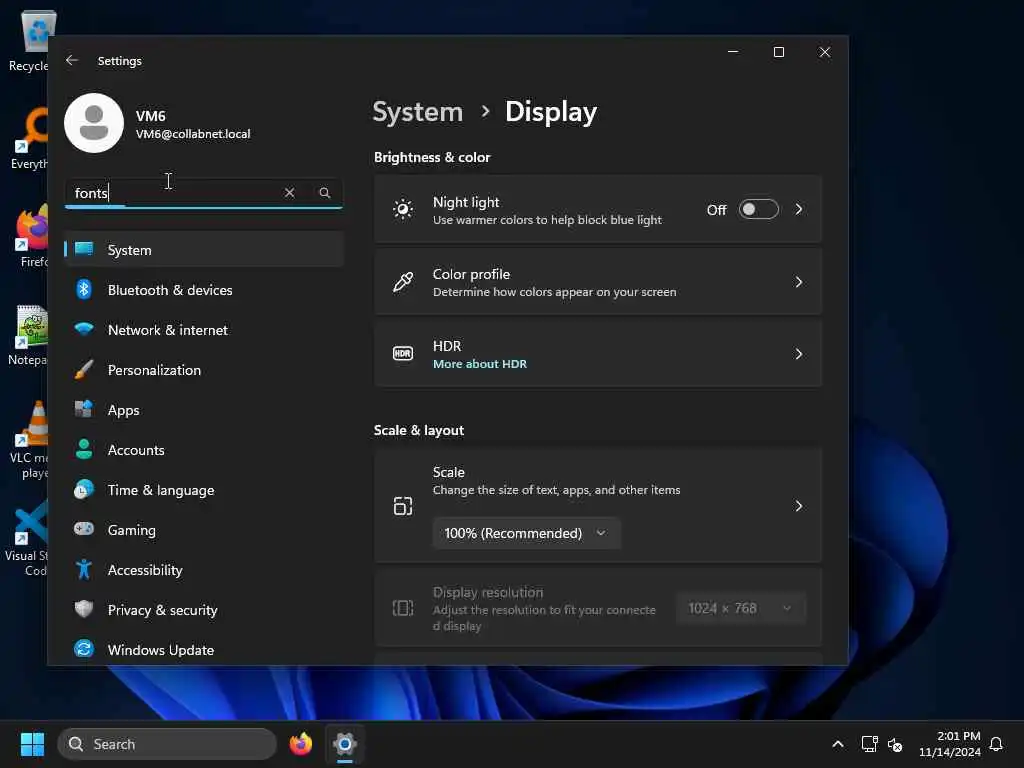Click the Brightness & color heading
This screenshot has height=768, width=1024.
click(x=432, y=157)
